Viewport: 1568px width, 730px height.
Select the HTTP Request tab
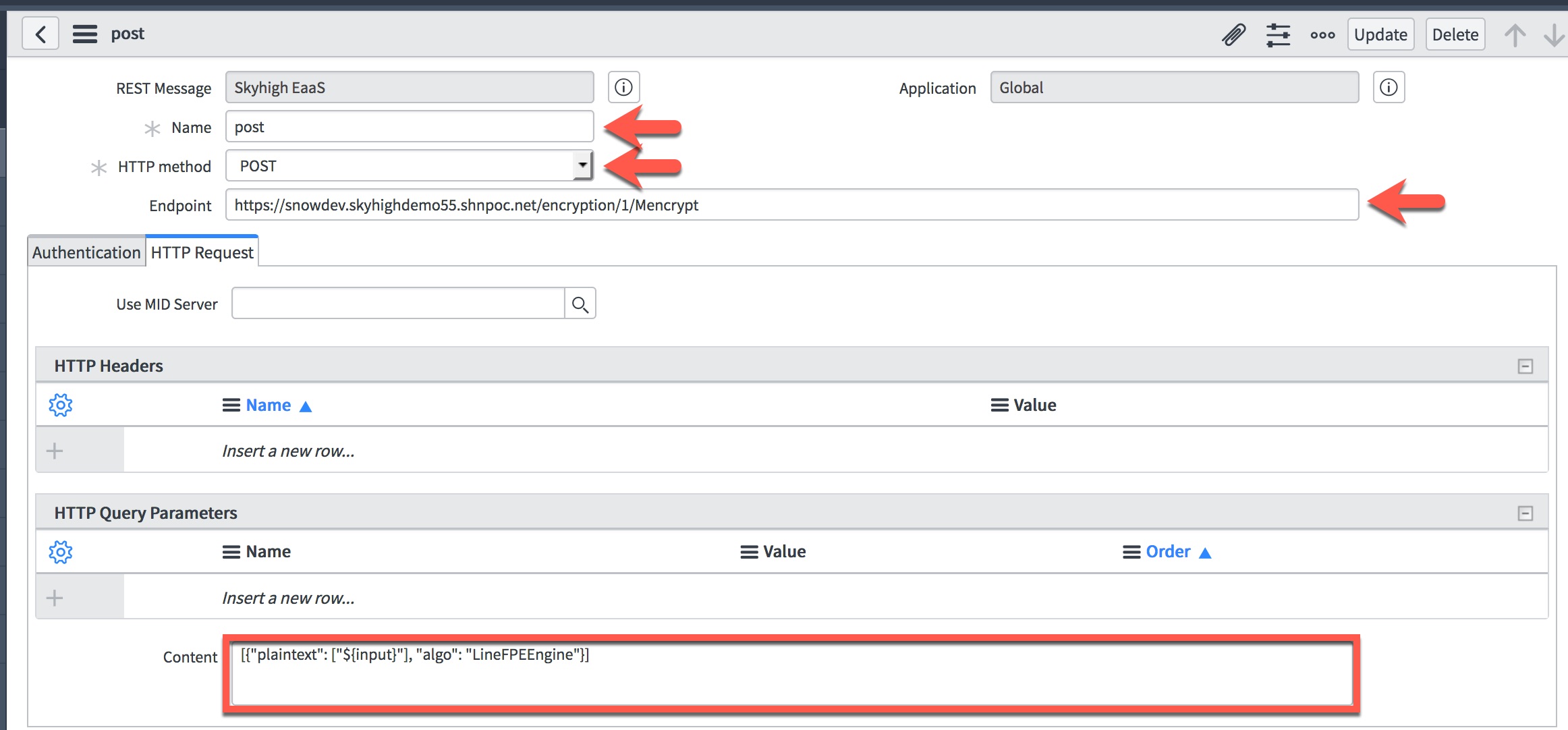(202, 252)
